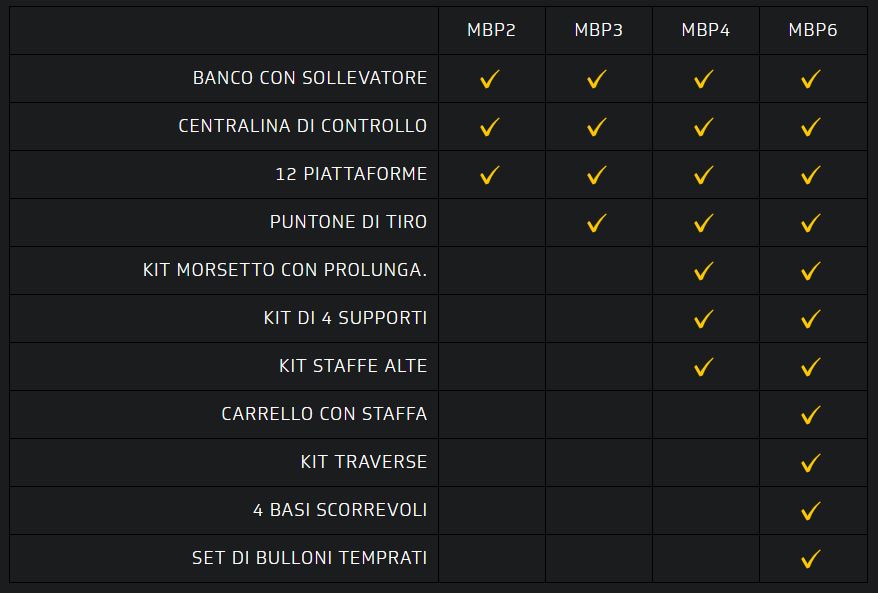Click MBP6 checkmark for 4 Basi Scorrevoli
878x593 pixels.
811,511
